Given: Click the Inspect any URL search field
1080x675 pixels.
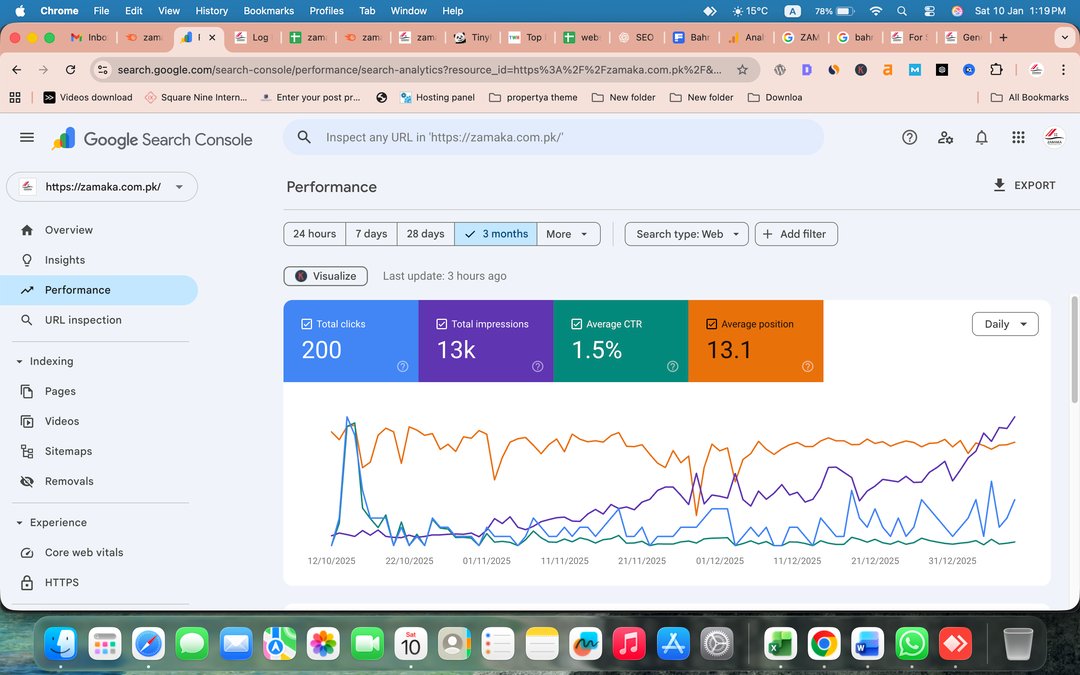Looking at the screenshot, I should click(560, 138).
